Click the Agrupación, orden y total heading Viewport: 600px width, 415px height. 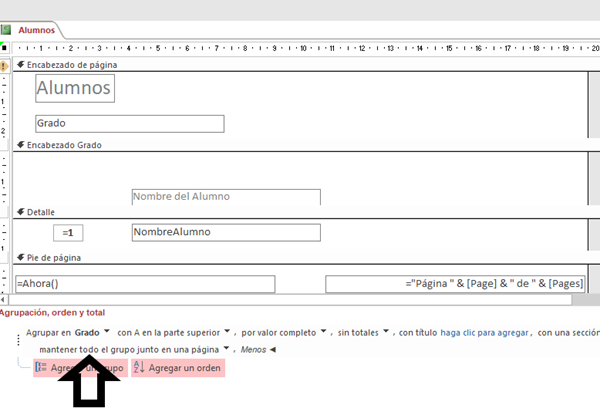(52, 313)
